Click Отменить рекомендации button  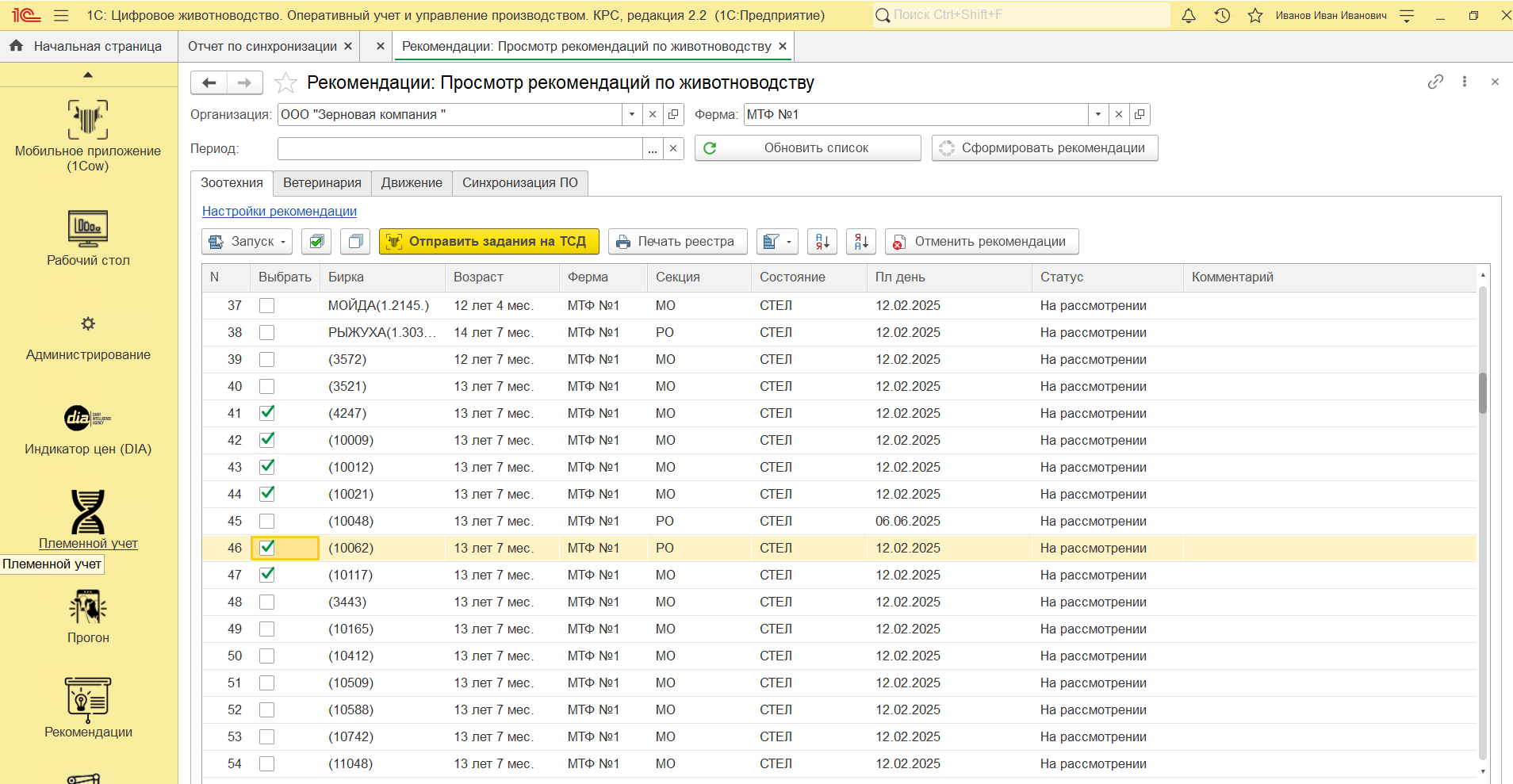pyautogui.click(x=982, y=242)
